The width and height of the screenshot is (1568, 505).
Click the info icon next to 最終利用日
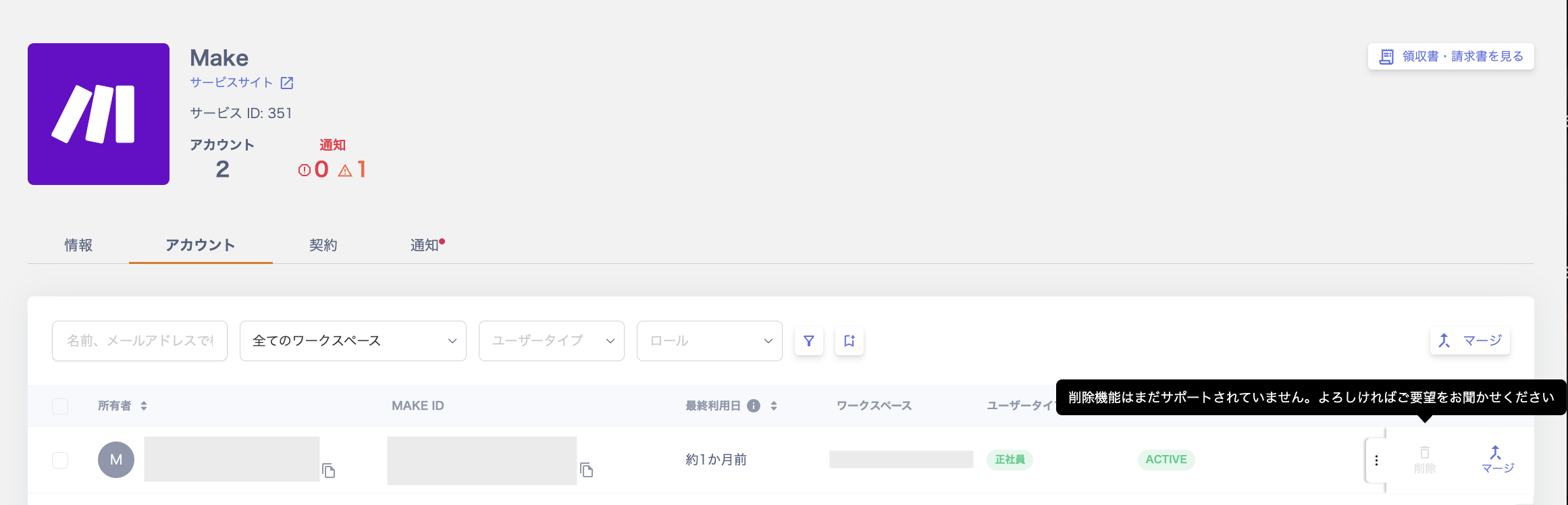click(754, 406)
